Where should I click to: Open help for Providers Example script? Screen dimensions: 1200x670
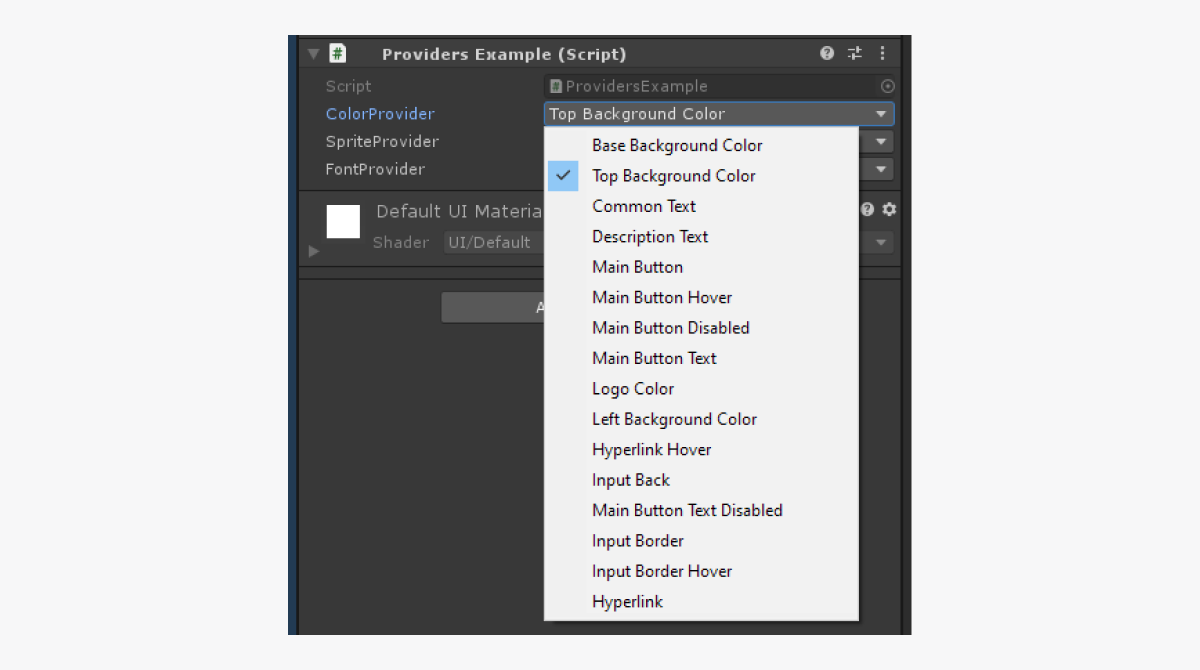[x=827, y=54]
